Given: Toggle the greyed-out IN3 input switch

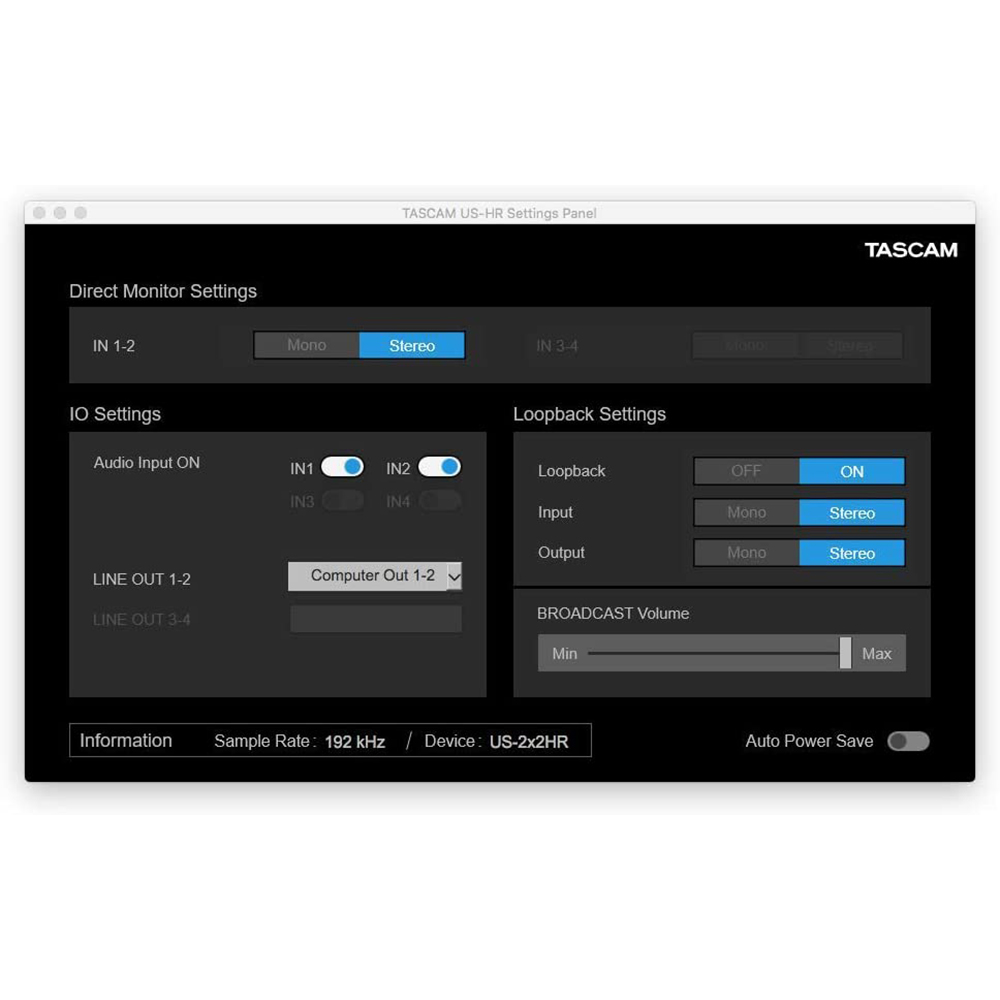Looking at the screenshot, I should (x=342, y=501).
